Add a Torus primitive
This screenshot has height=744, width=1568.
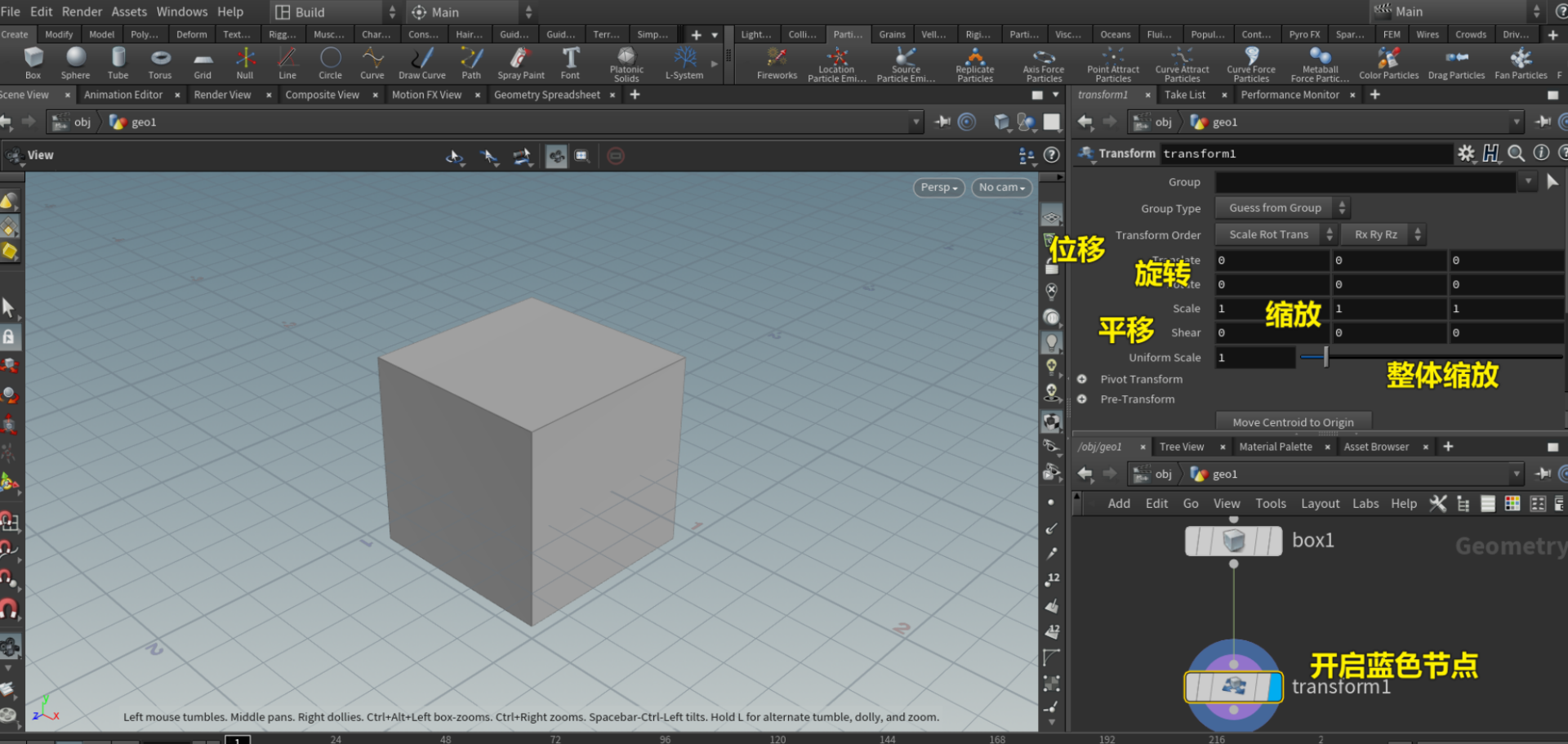[160, 63]
